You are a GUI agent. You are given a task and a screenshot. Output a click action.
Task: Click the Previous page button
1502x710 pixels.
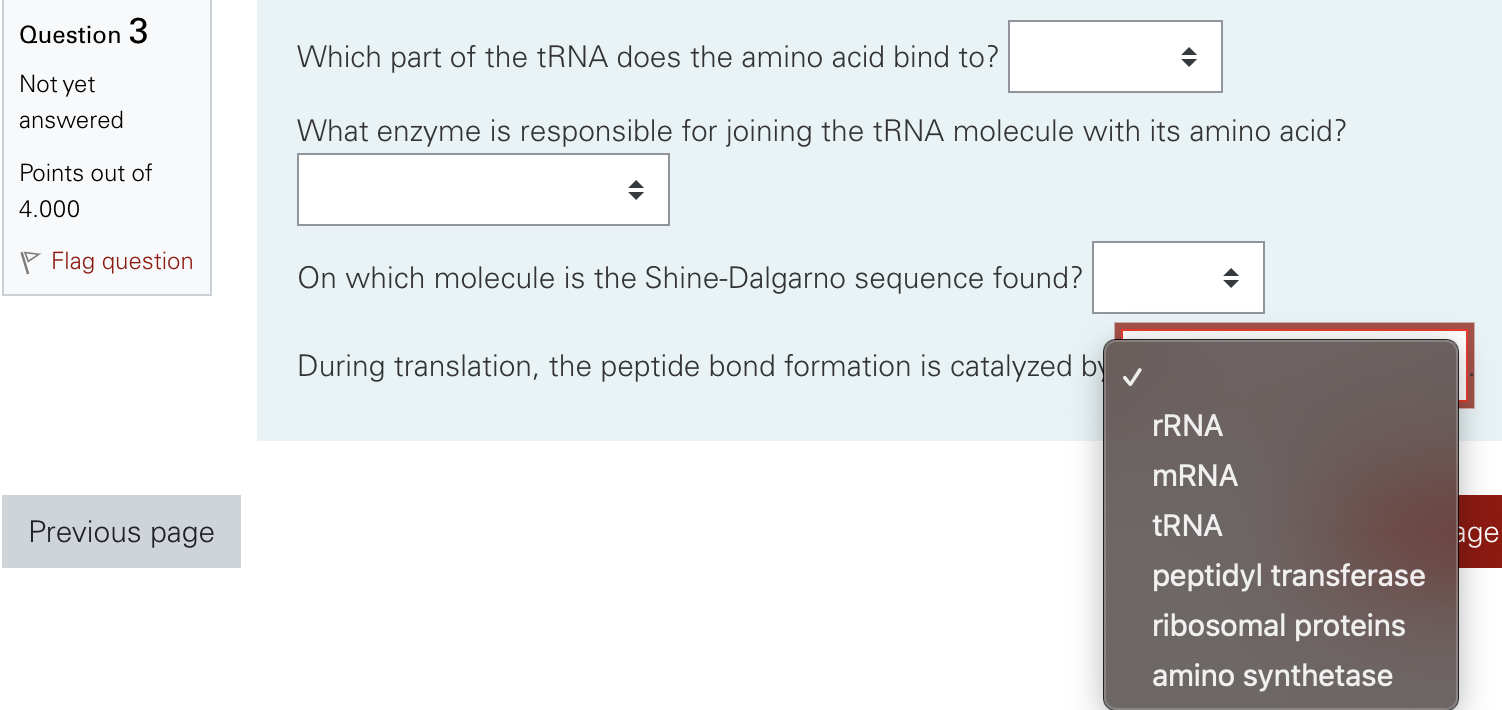coord(120,532)
